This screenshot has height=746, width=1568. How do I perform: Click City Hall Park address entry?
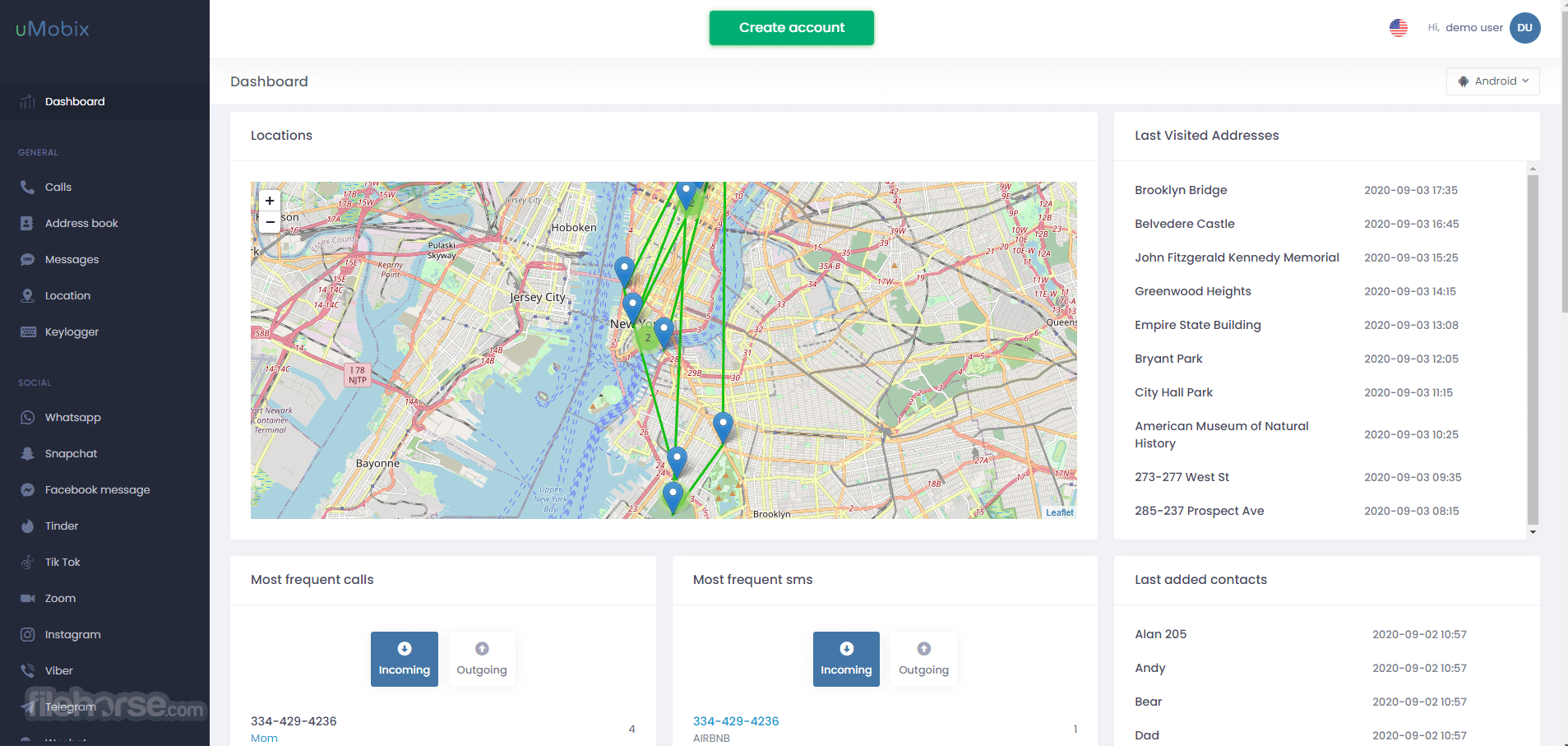[1173, 392]
